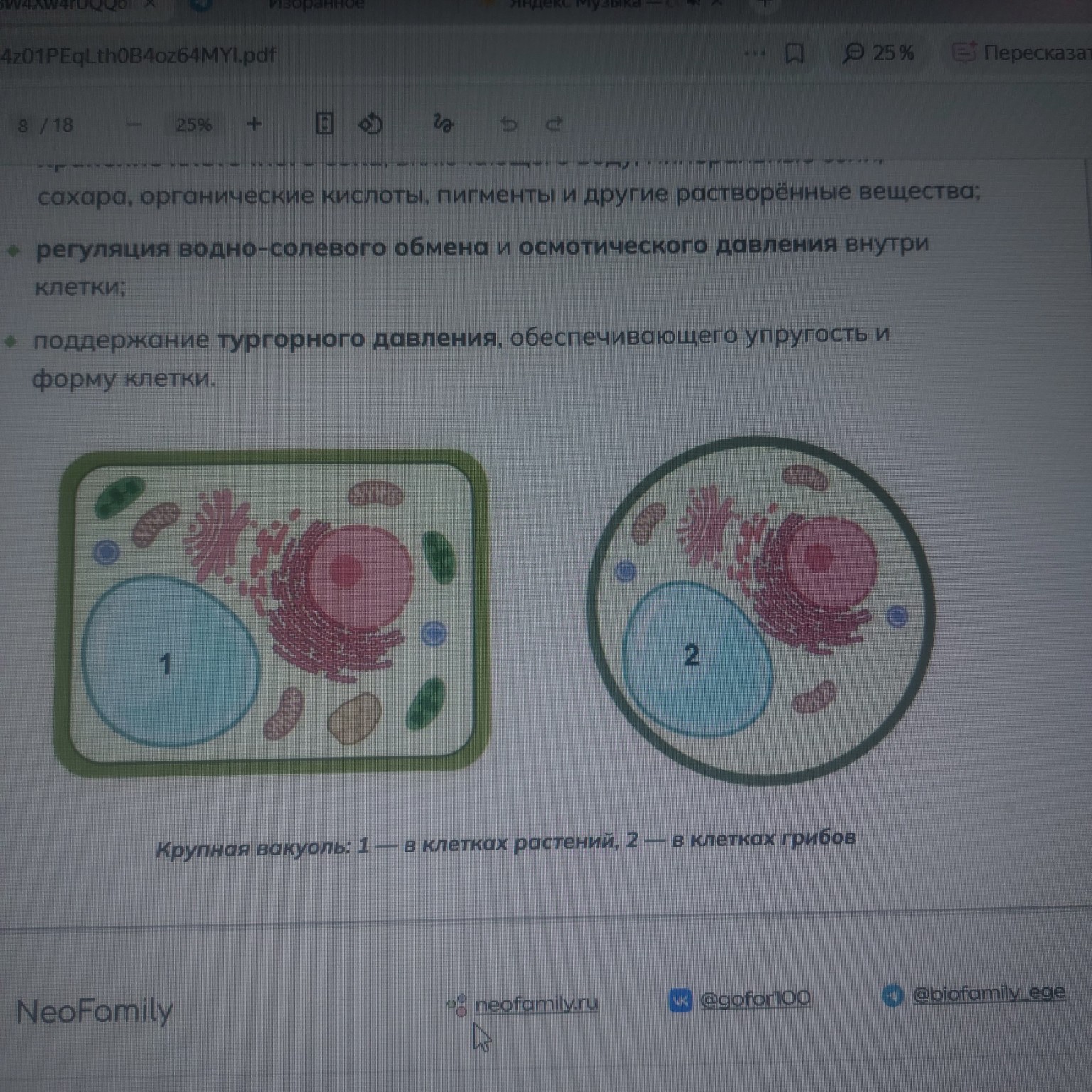This screenshot has height=1092, width=1092.
Task: Bookmark this page in the address bar
Action: 794,53
